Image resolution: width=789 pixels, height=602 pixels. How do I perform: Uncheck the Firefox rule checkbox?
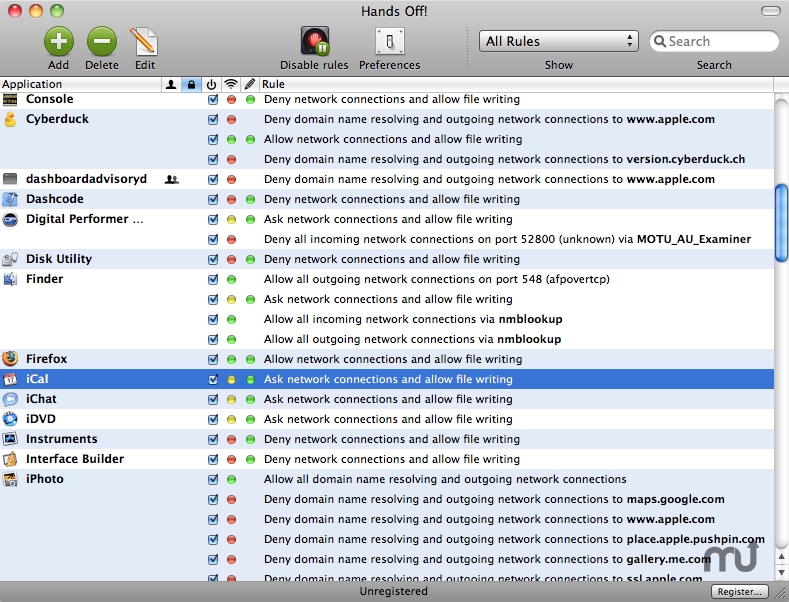(213, 359)
